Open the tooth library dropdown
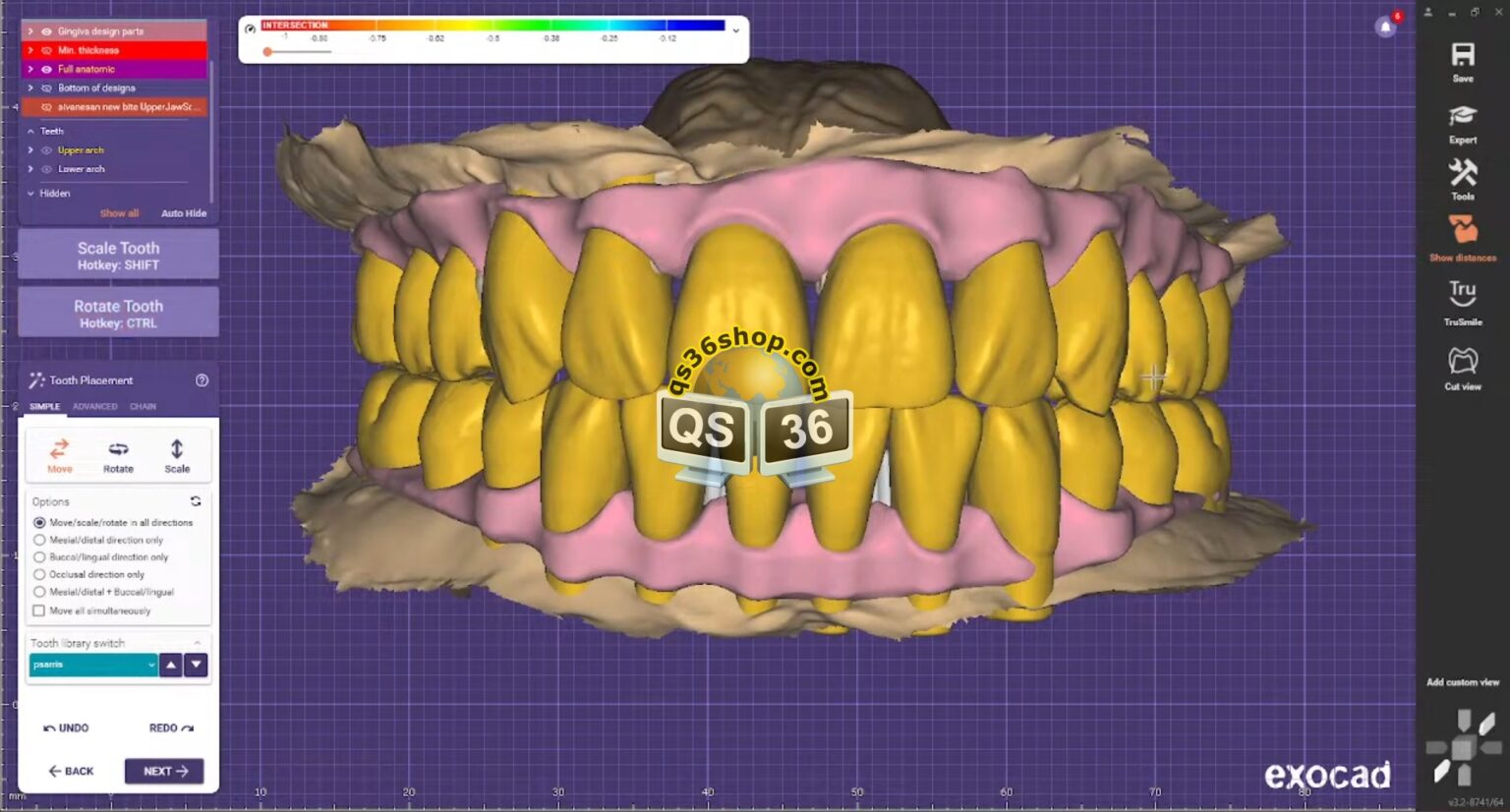Screen dimensions: 1510x812 (93, 666)
